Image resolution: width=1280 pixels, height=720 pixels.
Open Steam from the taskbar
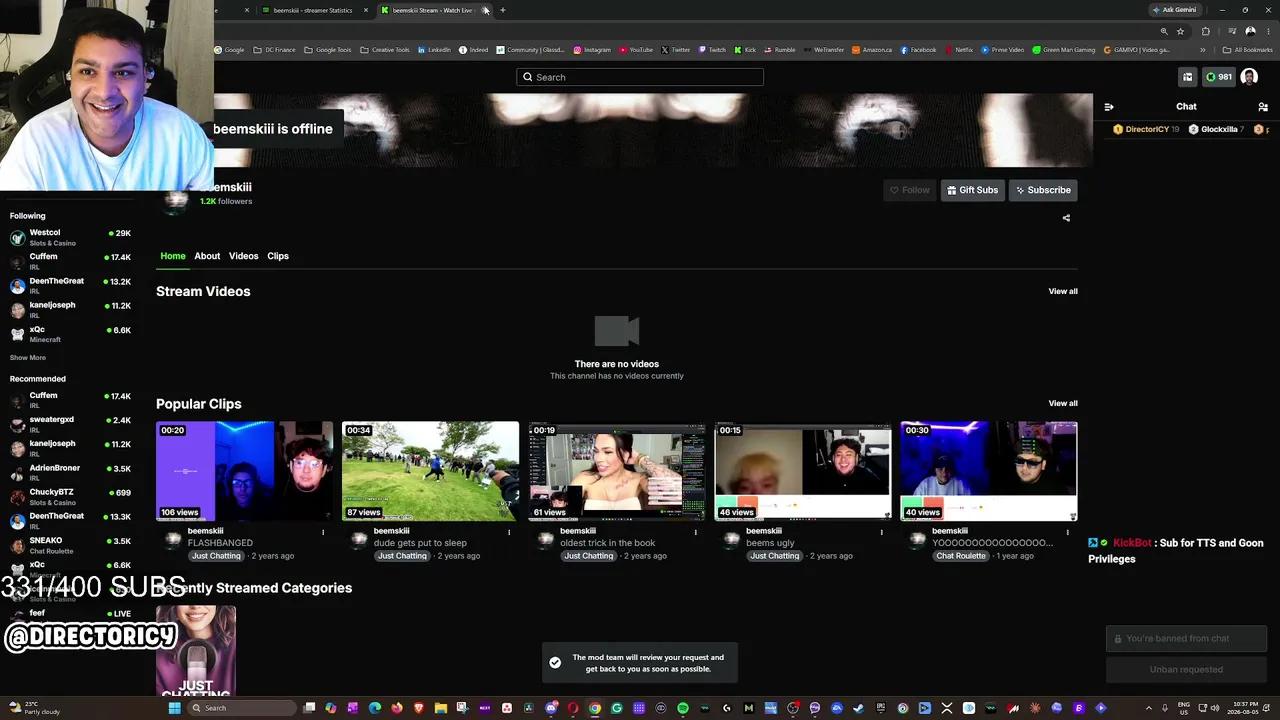pos(859,708)
